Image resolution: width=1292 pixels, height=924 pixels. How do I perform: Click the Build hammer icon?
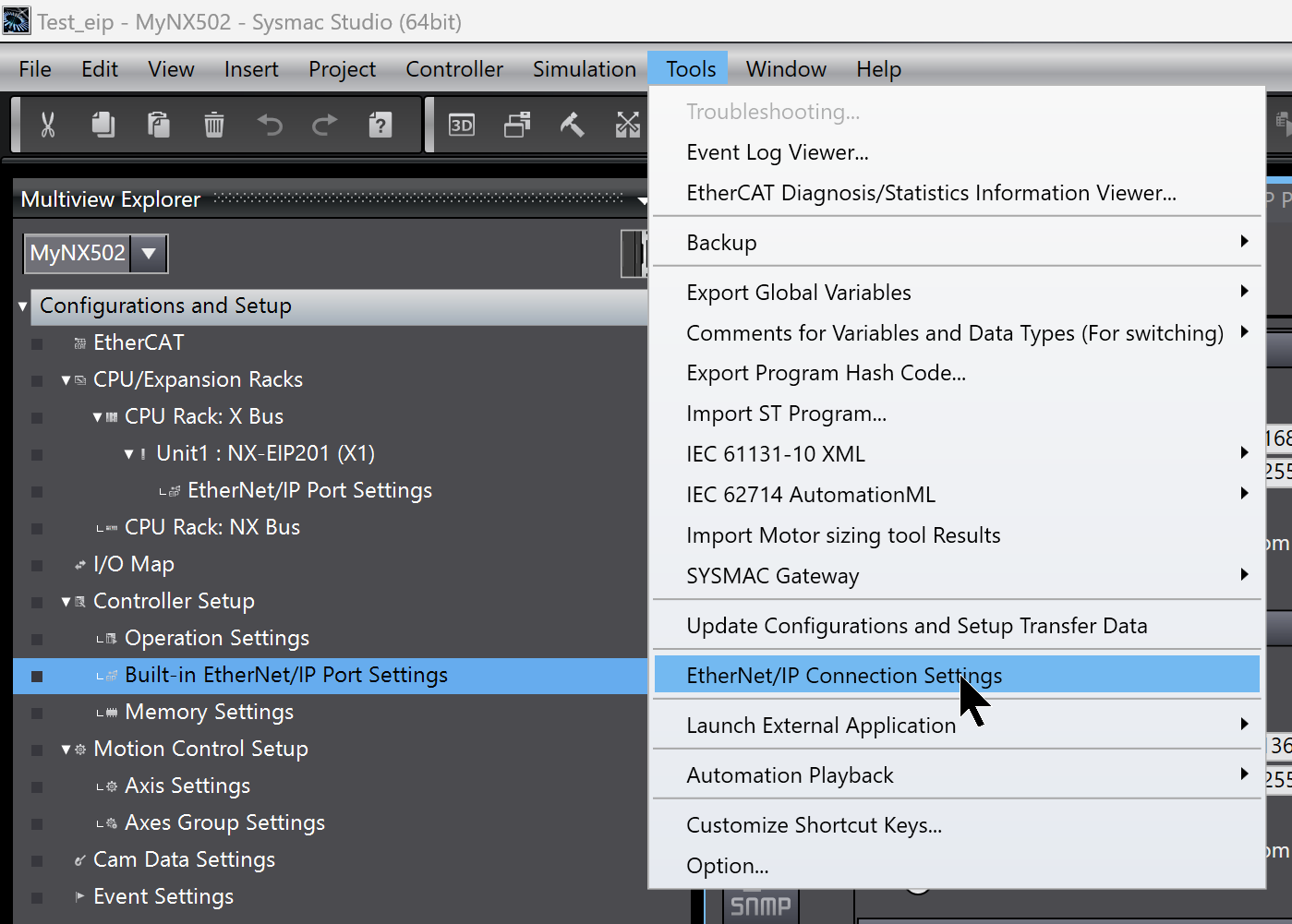(573, 125)
